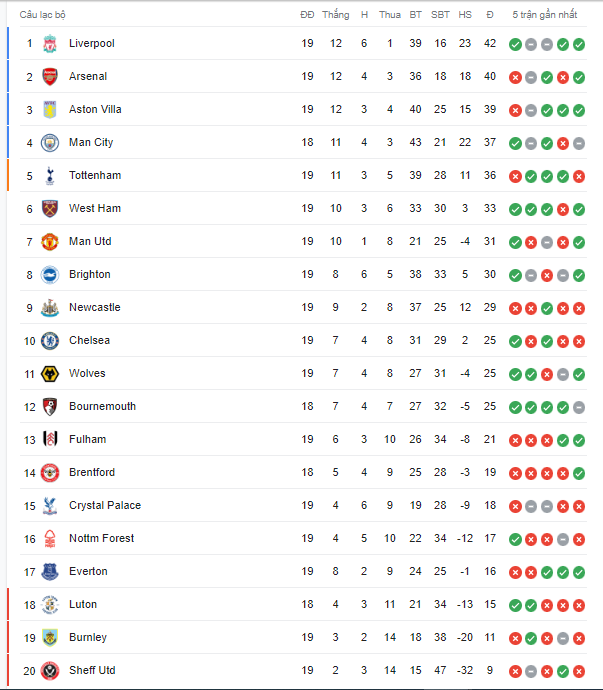Click the Everton crest icon
The image size is (603, 690).
tap(50, 572)
